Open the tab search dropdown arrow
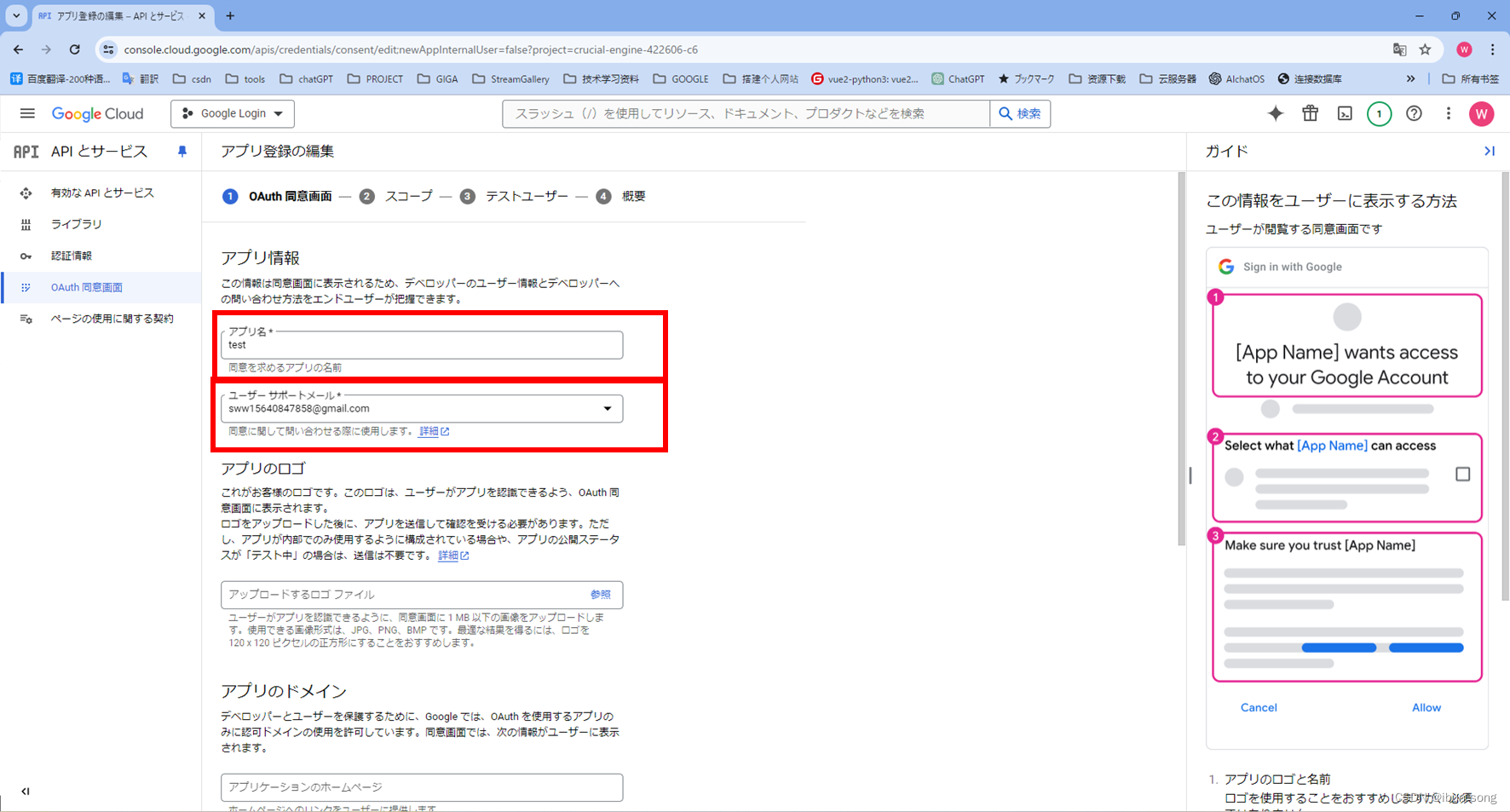Image resolution: width=1510 pixels, height=812 pixels. (15, 15)
